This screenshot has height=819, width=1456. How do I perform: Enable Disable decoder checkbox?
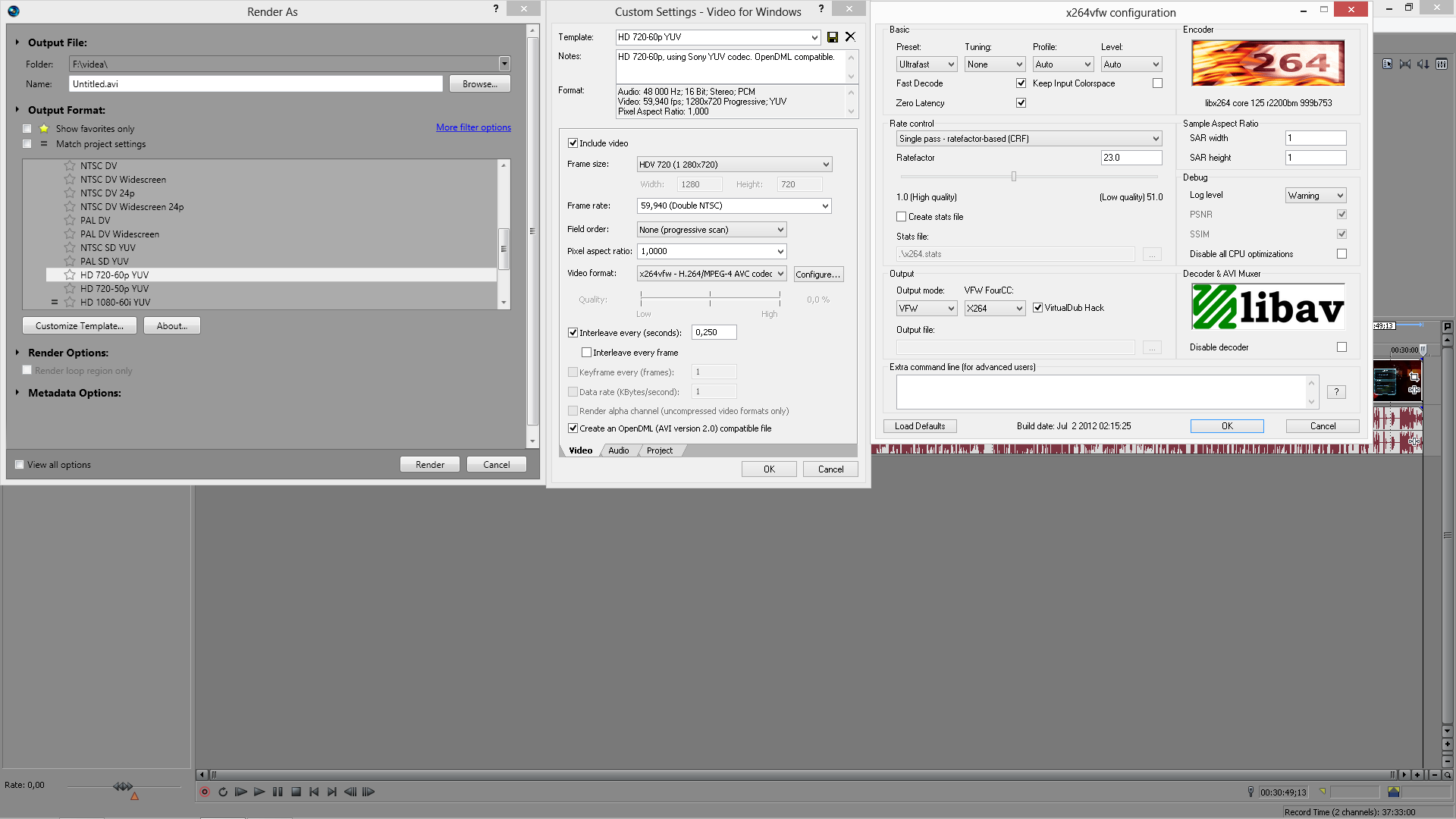[1341, 347]
